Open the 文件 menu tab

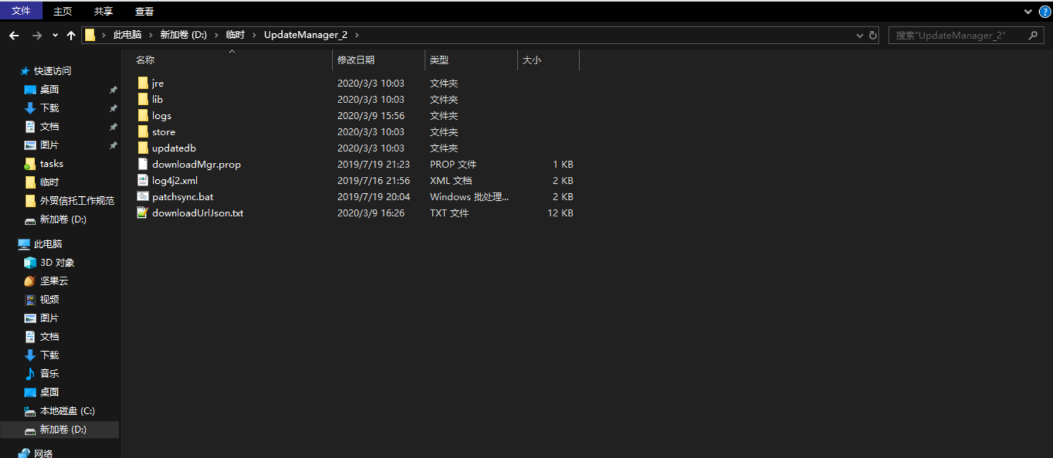21,11
